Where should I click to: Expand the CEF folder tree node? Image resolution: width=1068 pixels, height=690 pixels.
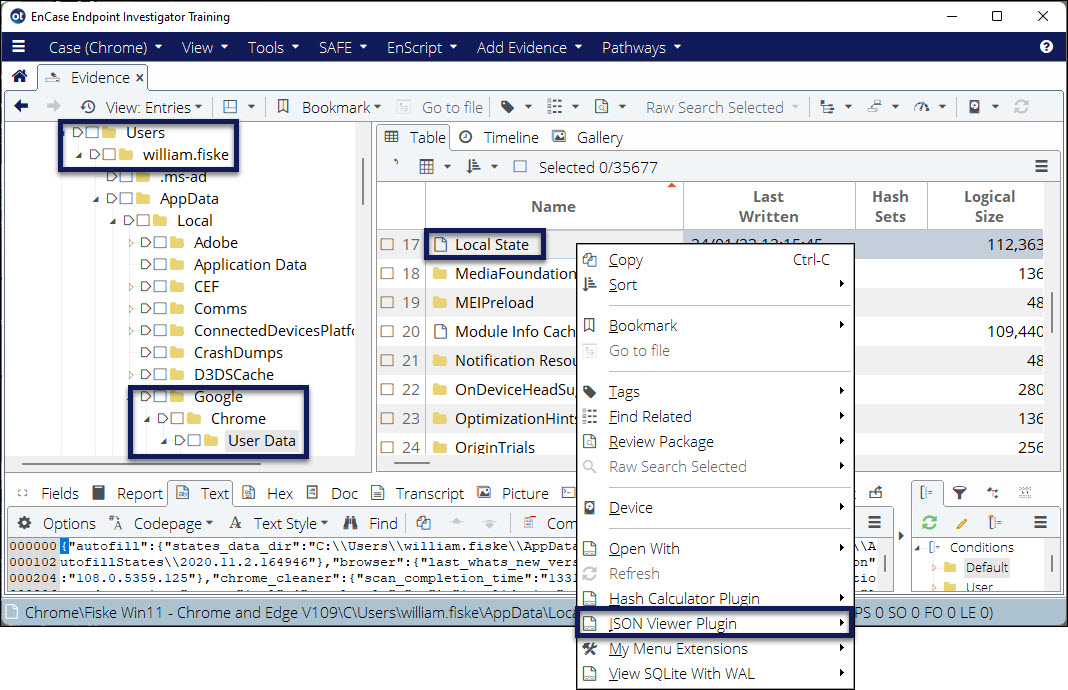[130, 287]
